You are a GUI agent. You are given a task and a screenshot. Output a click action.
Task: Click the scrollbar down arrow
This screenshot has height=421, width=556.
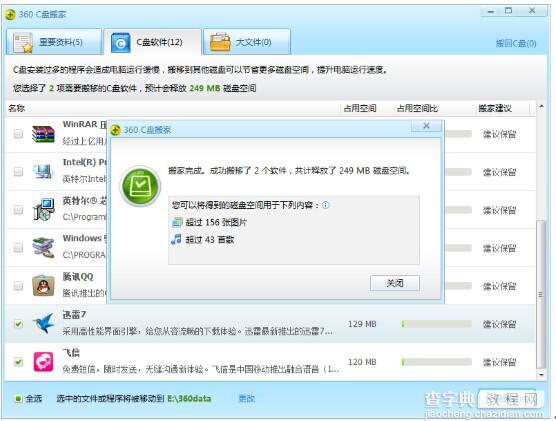pos(541,375)
